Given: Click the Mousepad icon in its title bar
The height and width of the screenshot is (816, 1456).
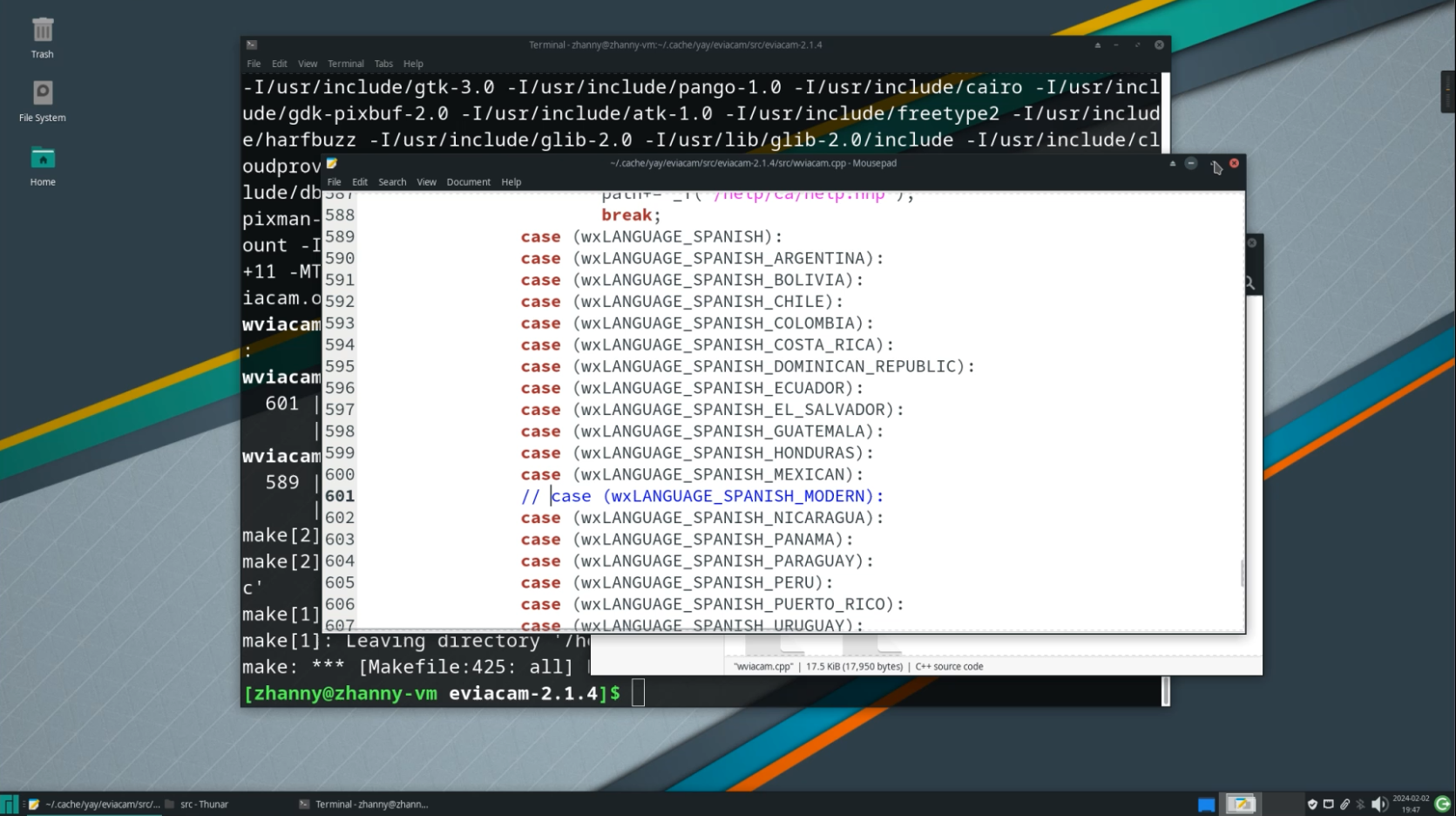Looking at the screenshot, I should (332, 163).
